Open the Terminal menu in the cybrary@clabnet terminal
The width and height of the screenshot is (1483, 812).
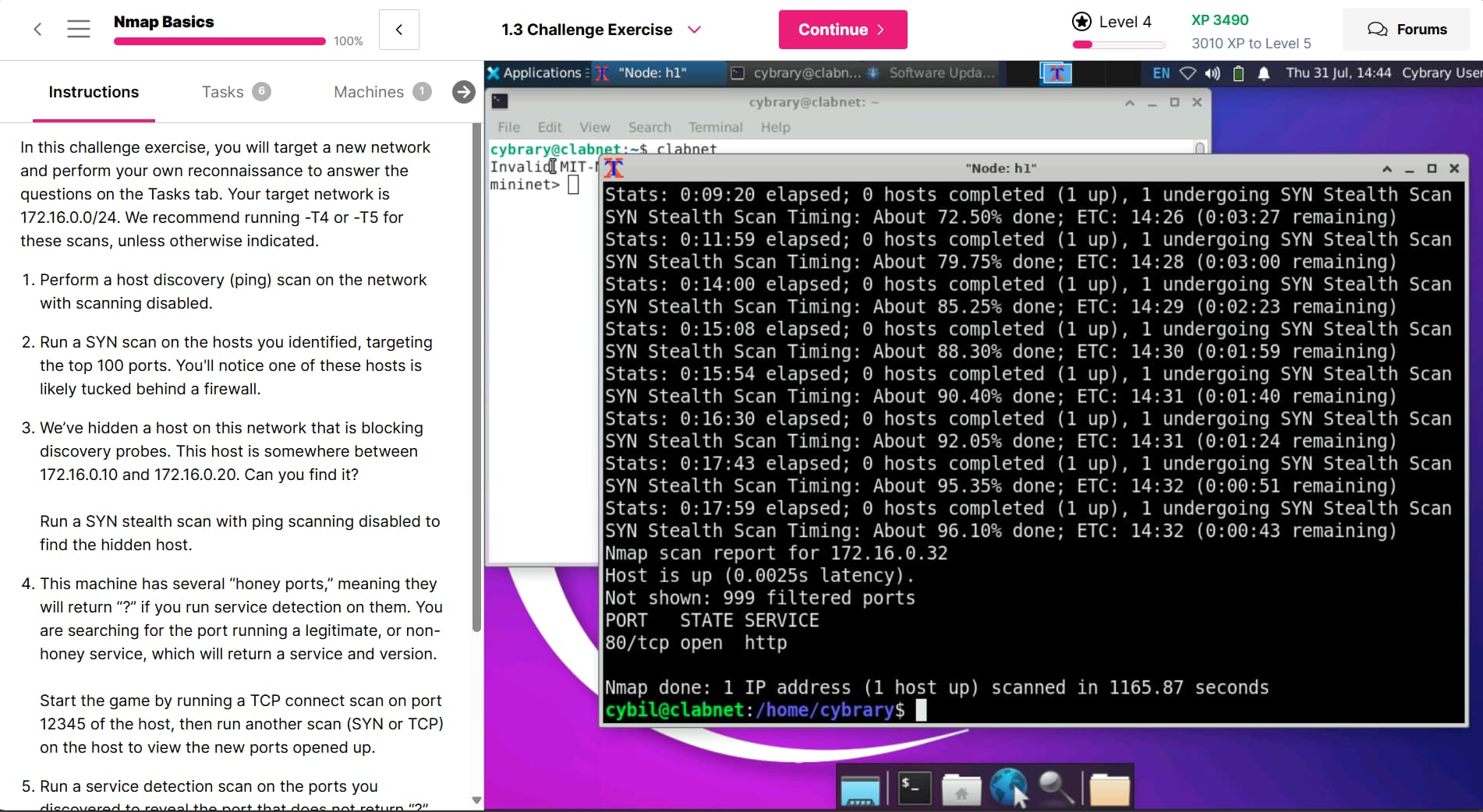point(715,127)
